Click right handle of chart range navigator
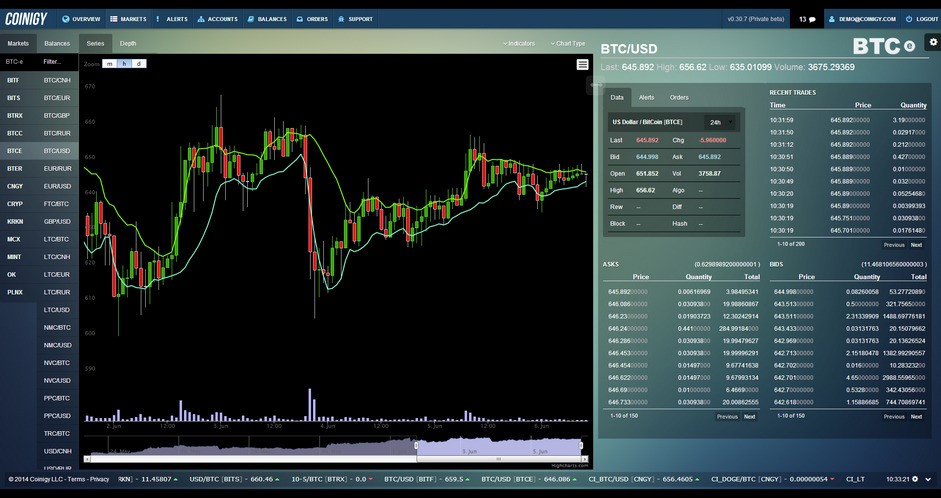The image size is (941, 498). tap(581, 445)
